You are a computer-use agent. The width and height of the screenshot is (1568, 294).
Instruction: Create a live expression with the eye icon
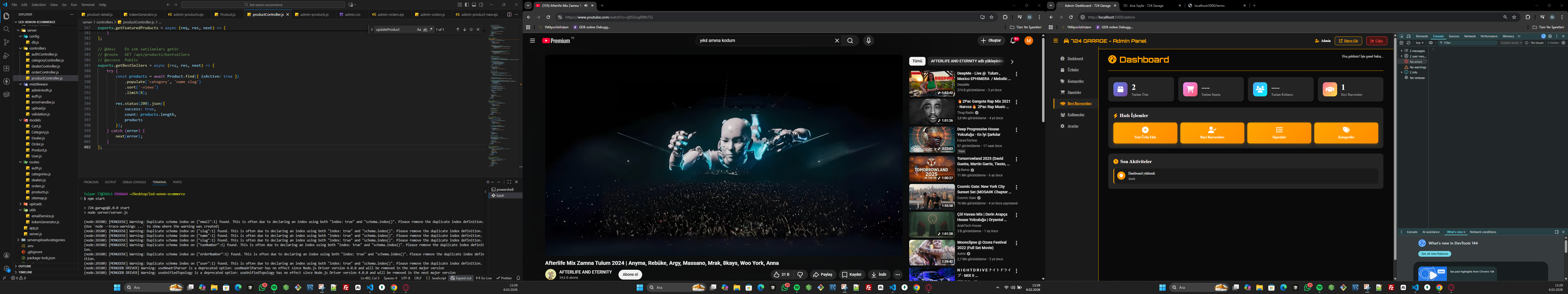pos(1431,43)
